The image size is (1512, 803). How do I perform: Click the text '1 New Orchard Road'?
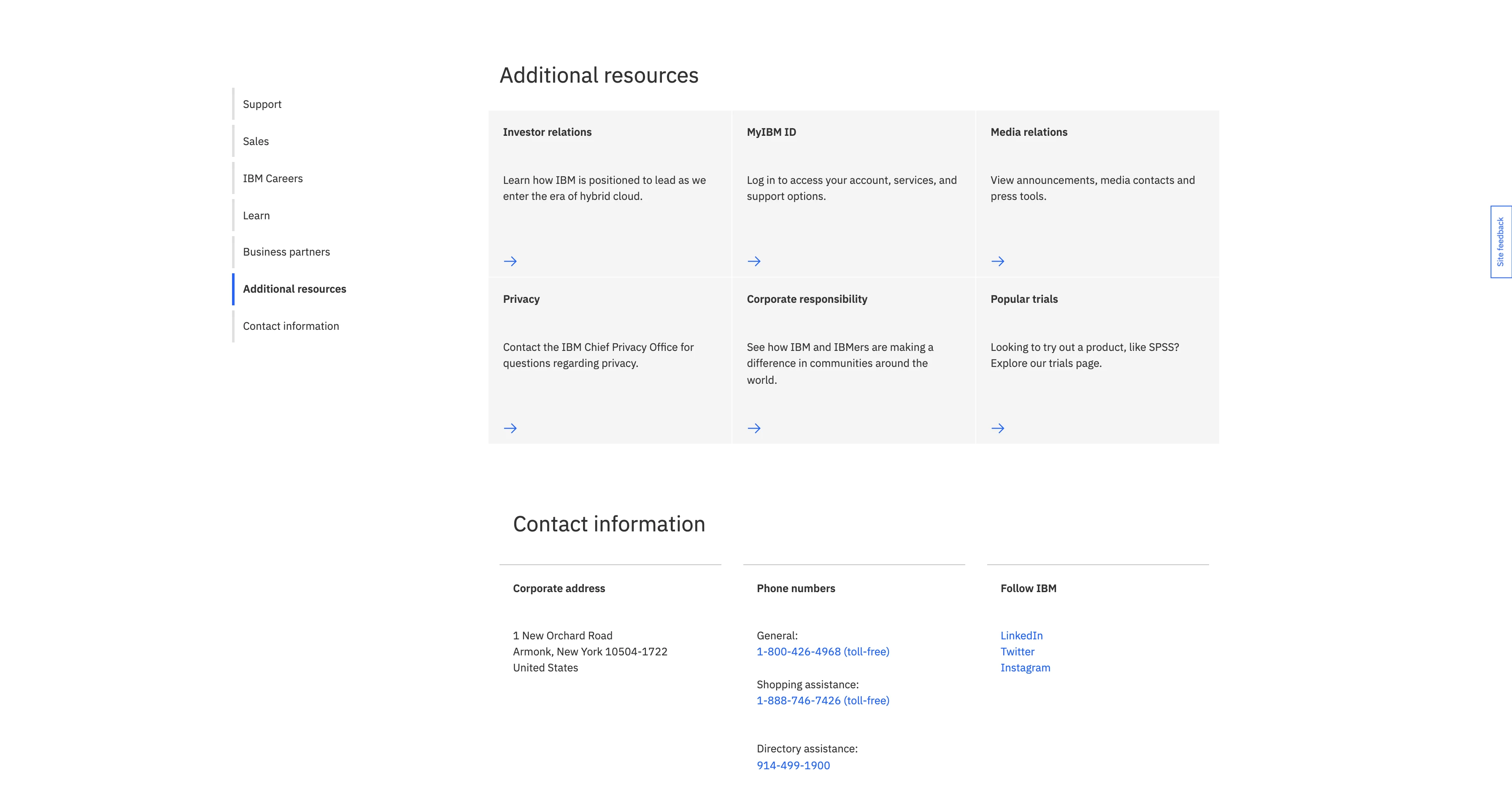click(x=562, y=635)
